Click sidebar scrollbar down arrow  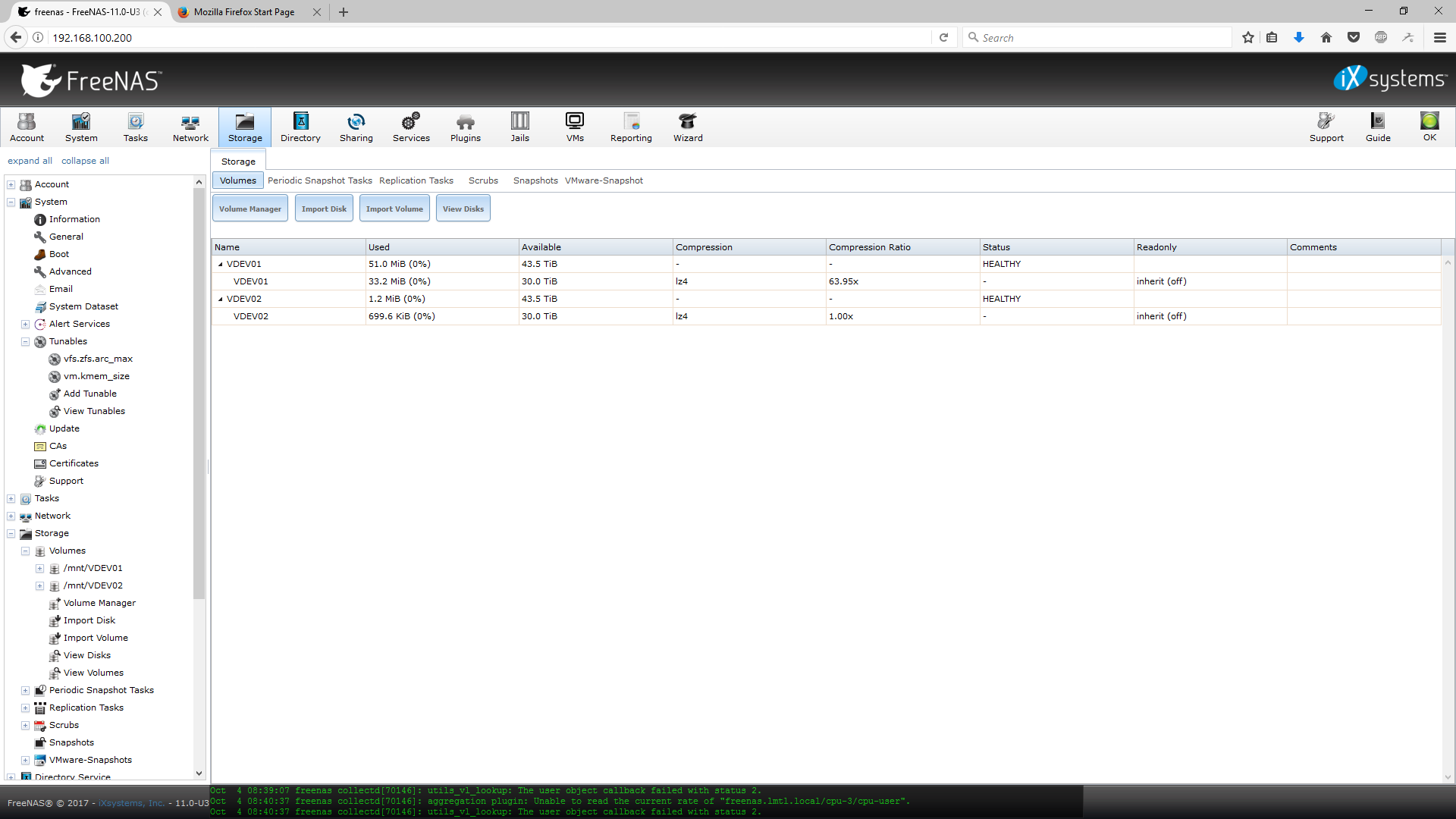click(199, 773)
